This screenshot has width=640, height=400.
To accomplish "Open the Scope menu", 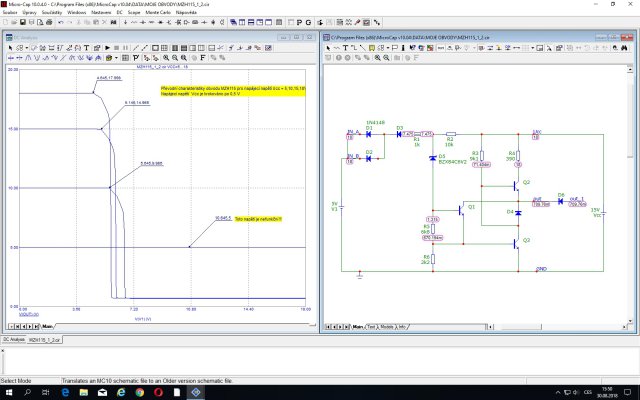I will [134, 12].
